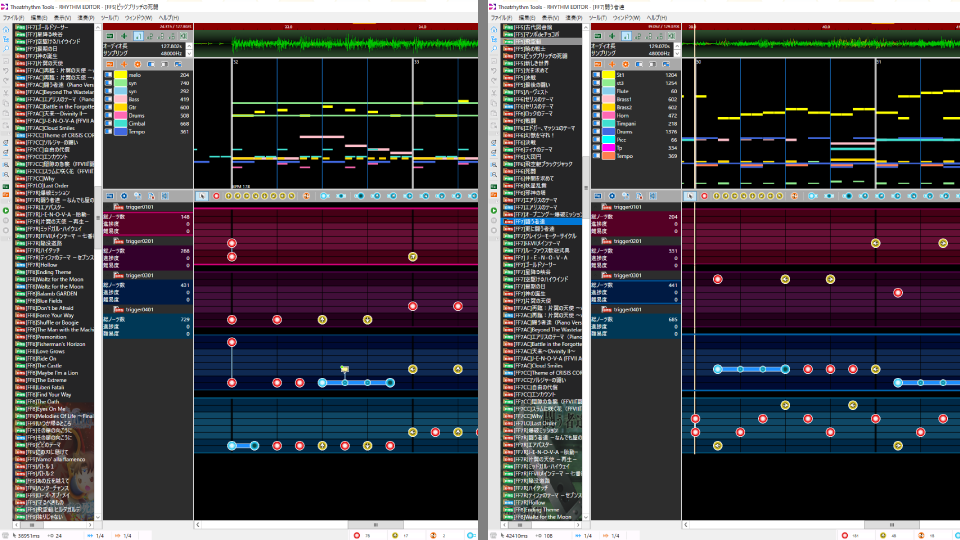This screenshot has height=540, width=960.
Task: Toggle visibility of Horn track, right window
Action: (596, 115)
